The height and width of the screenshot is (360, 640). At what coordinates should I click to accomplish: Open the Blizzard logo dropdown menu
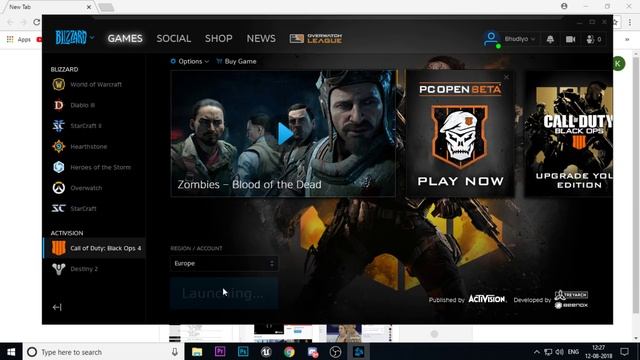click(75, 38)
